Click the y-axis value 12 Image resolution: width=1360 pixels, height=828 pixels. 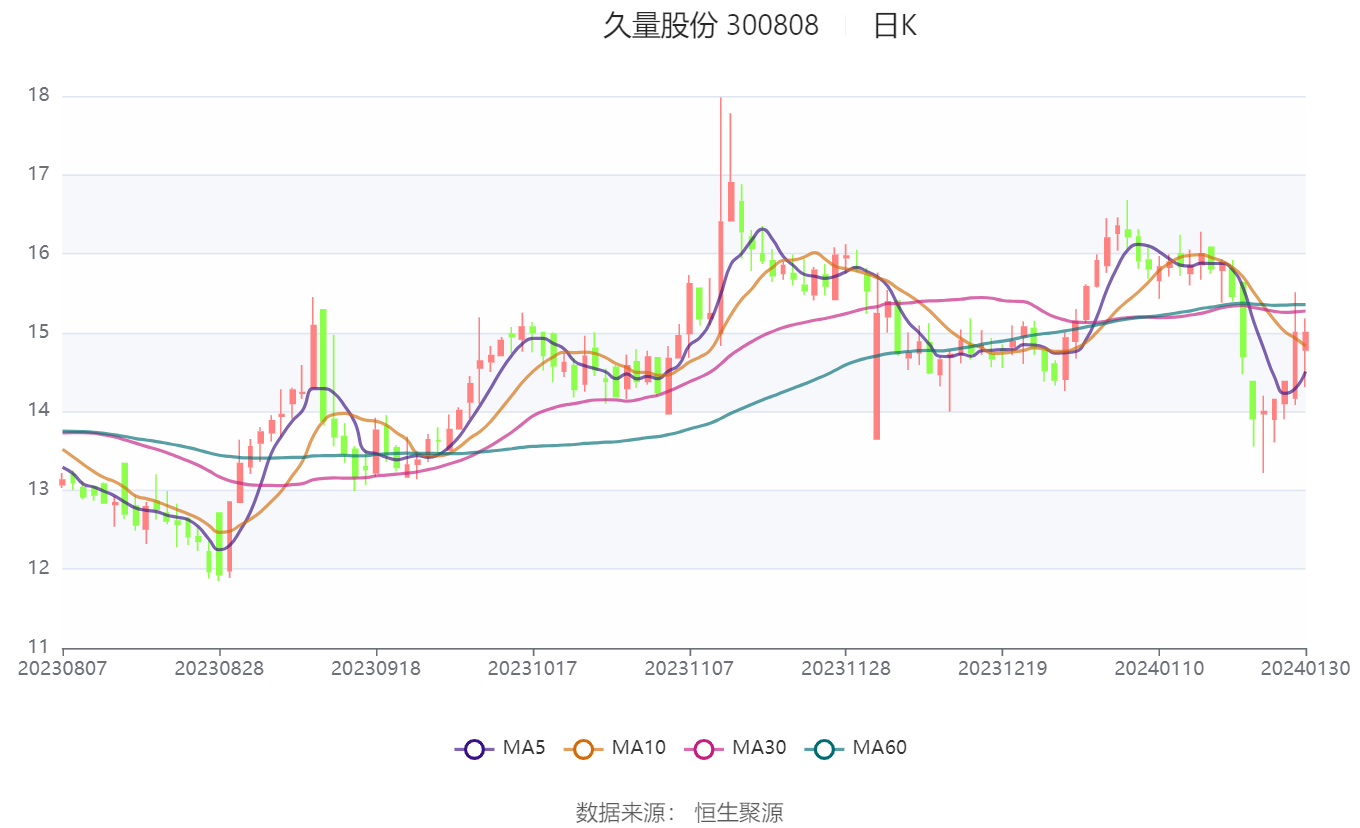click(x=39, y=569)
